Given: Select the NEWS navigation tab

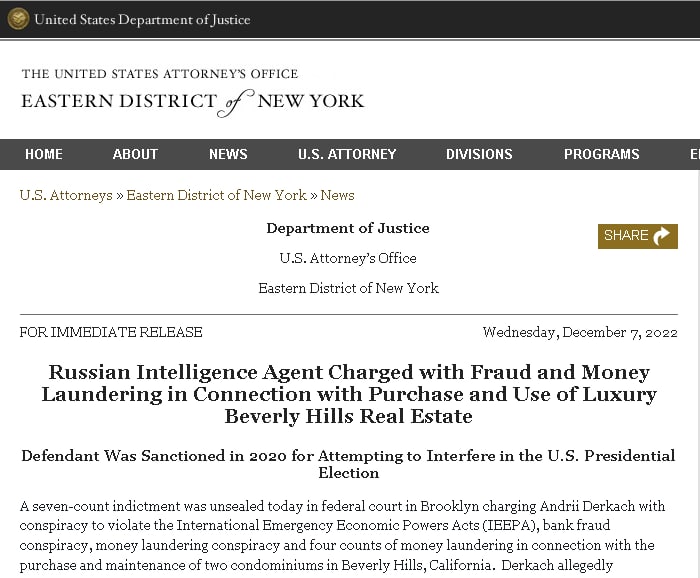Looking at the screenshot, I should tap(228, 154).
